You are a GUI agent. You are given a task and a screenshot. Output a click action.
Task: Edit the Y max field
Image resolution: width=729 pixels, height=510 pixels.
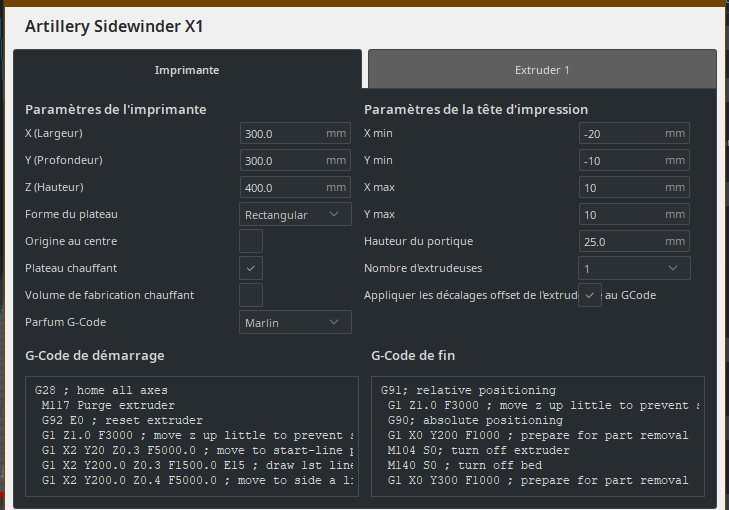(634, 214)
